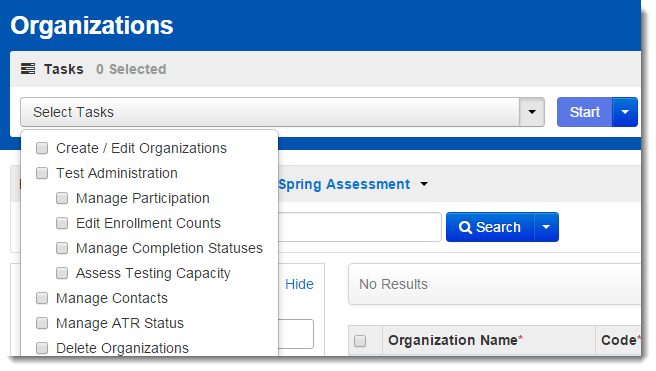
Task: Tick the Manage Contacts checkbox
Action: tap(42, 298)
